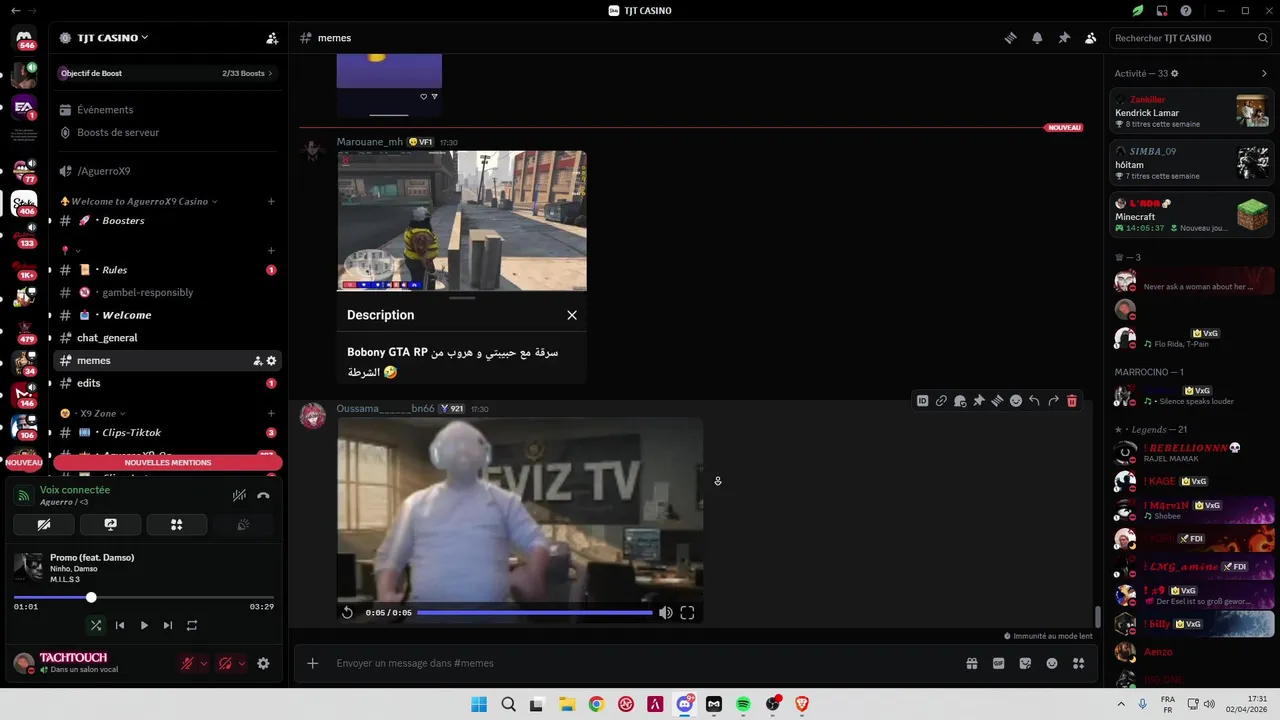Turn on camera in voice panel
Image resolution: width=1280 pixels, height=720 pixels.
tap(44, 524)
